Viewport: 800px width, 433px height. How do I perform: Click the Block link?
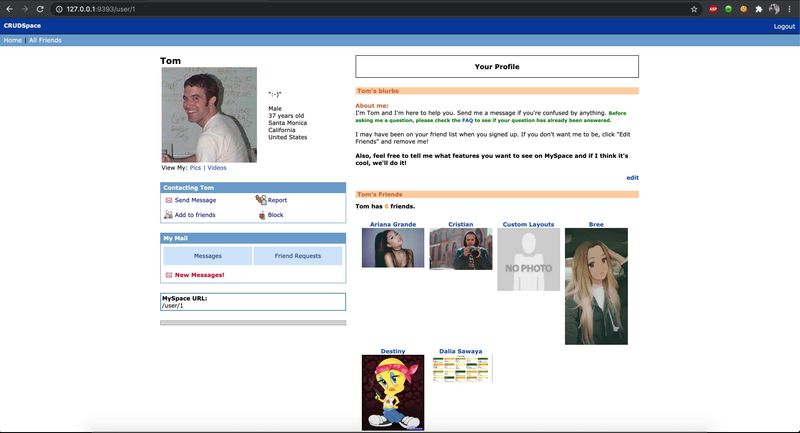pos(276,215)
